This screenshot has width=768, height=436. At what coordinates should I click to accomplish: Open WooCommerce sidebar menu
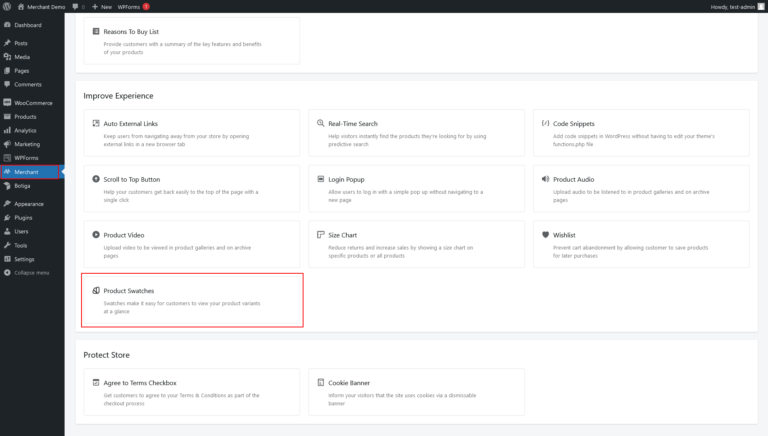click(x=32, y=103)
